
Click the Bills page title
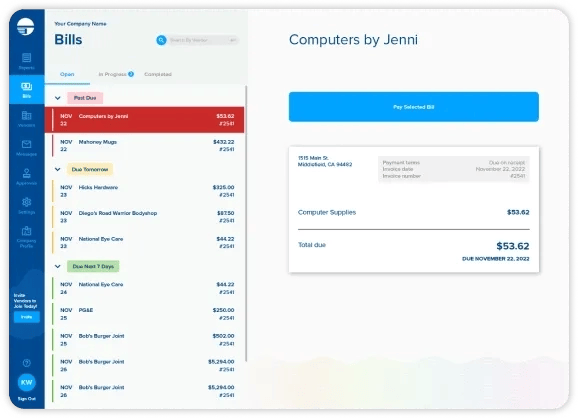pos(68,40)
